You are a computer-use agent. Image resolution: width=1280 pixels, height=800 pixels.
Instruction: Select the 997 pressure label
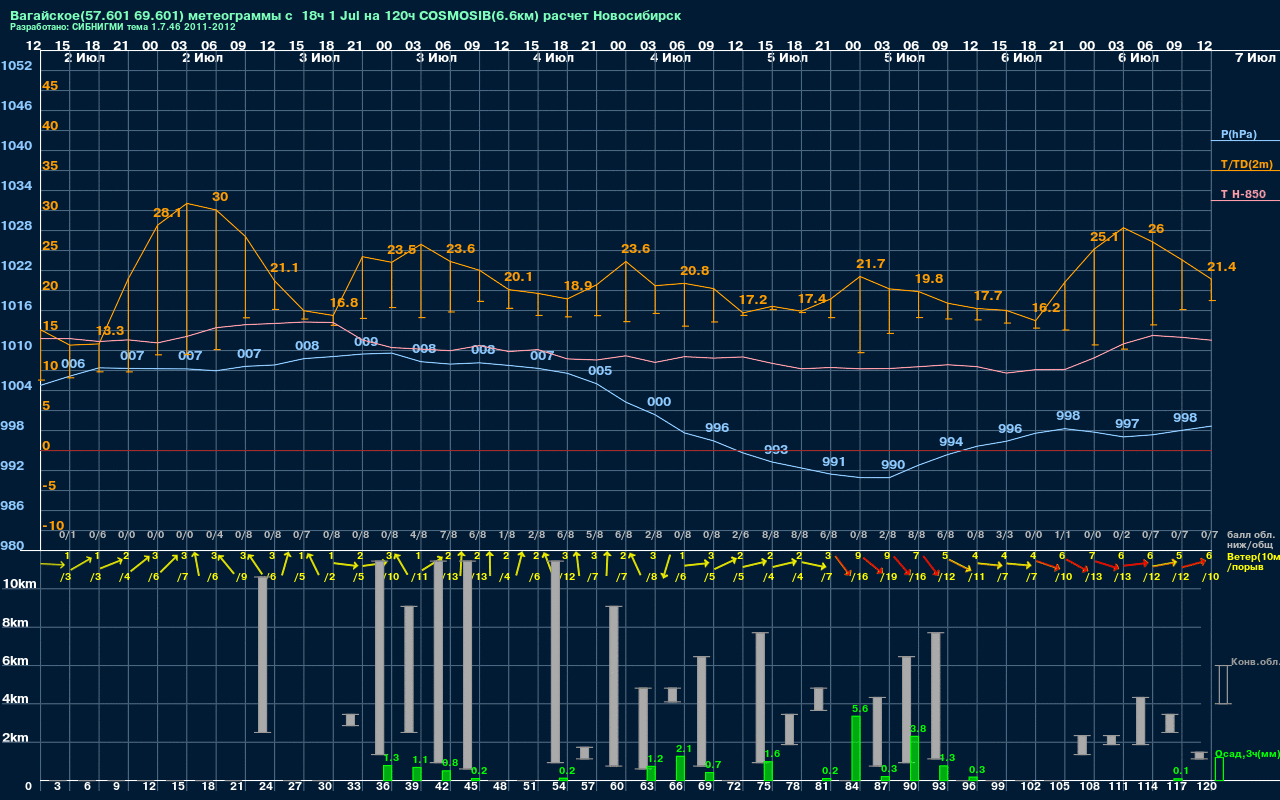point(1127,423)
